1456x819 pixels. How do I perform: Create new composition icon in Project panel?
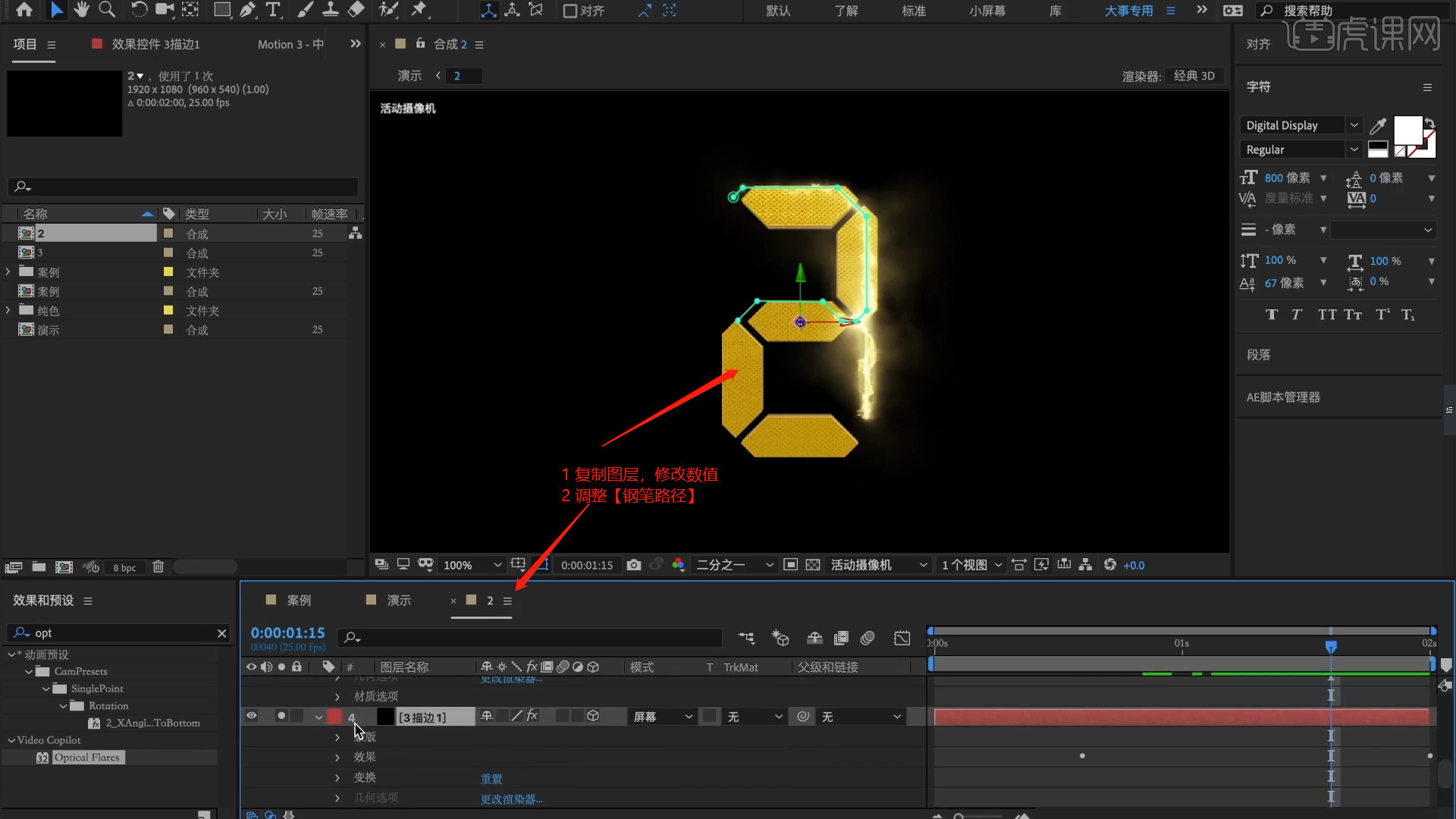tap(64, 566)
